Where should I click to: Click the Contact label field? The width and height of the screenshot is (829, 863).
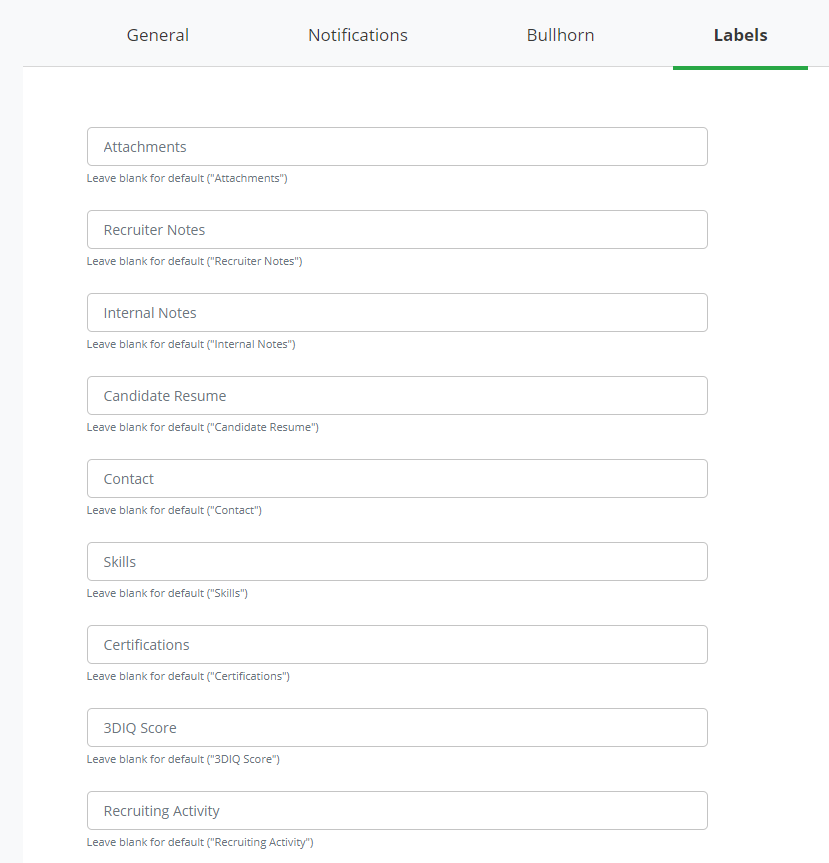pyautogui.click(x=397, y=479)
